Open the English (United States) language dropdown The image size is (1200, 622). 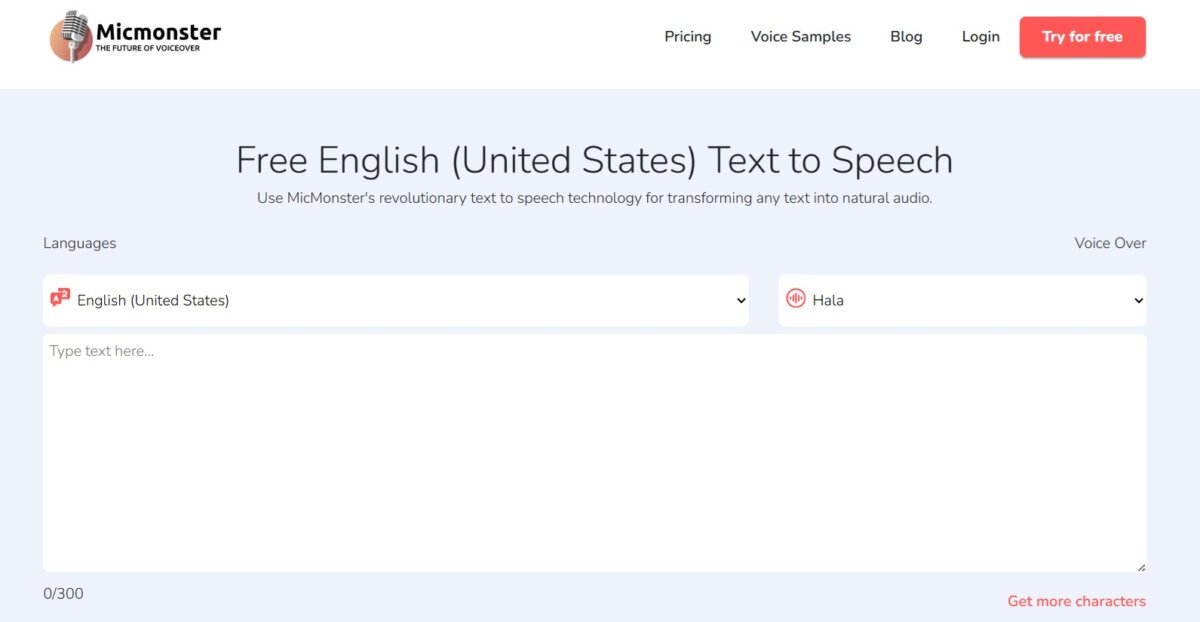click(395, 300)
